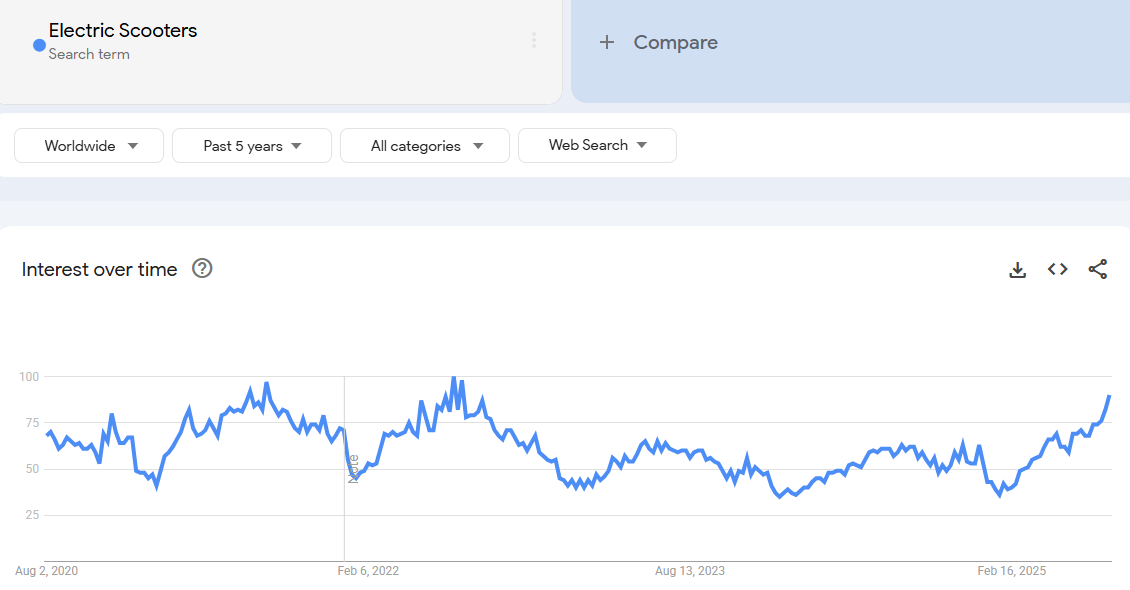Click the Note marker on the chart
Image resolution: width=1130 pixels, height=590 pixels.
click(353, 468)
